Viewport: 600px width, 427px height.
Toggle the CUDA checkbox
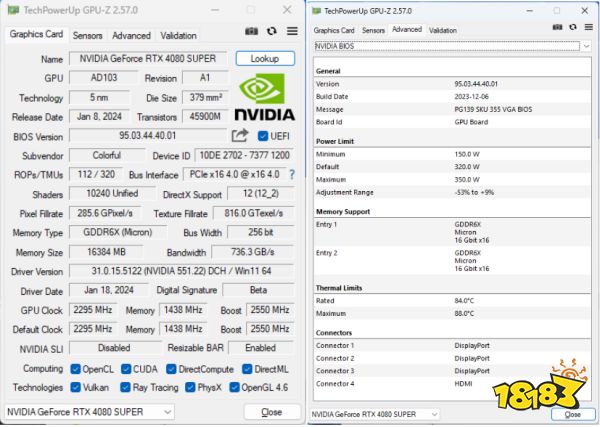tap(126, 369)
